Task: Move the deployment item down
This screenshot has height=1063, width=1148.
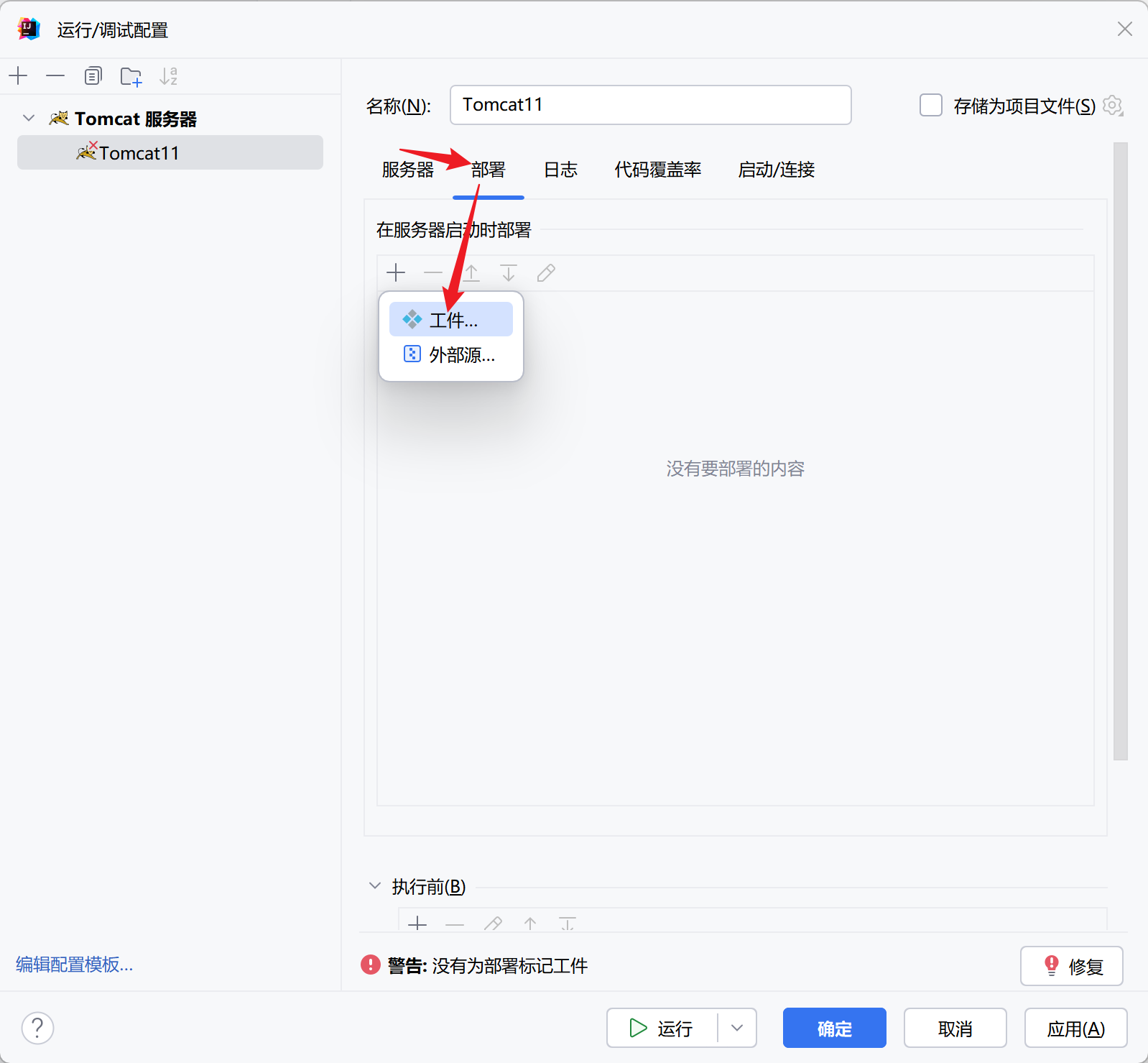Action: coord(509,272)
